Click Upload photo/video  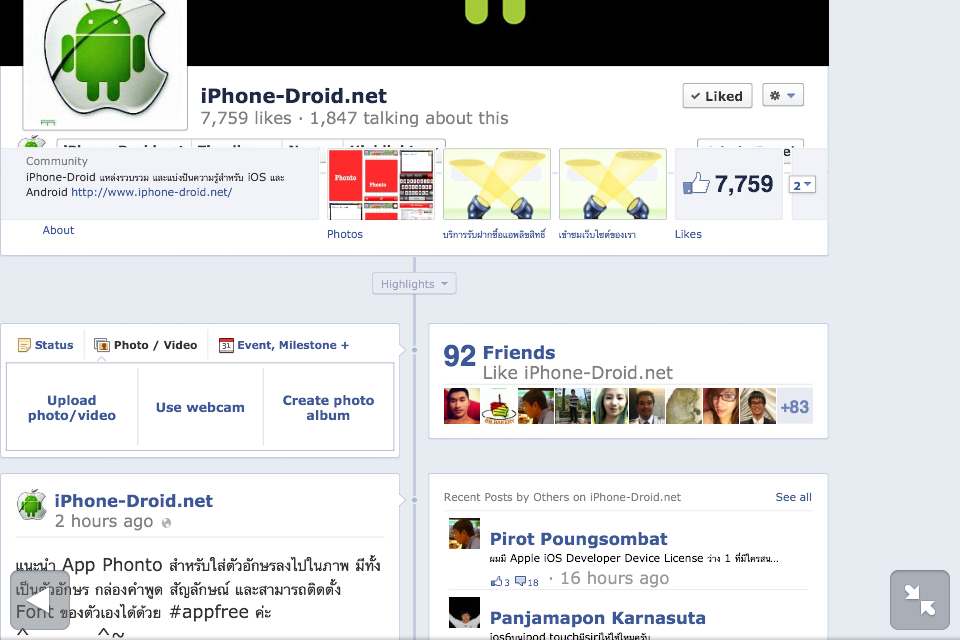click(72, 408)
